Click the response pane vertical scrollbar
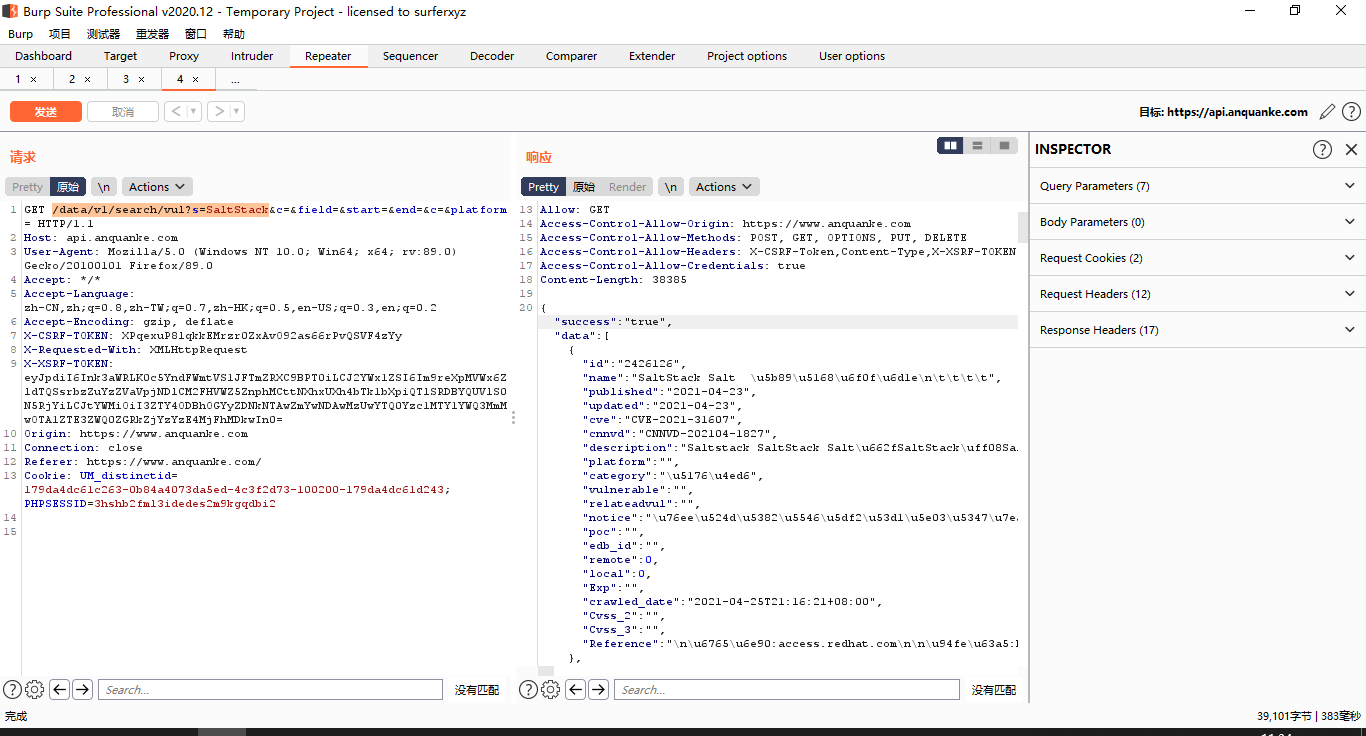This screenshot has height=736, width=1366. tap(1023, 227)
